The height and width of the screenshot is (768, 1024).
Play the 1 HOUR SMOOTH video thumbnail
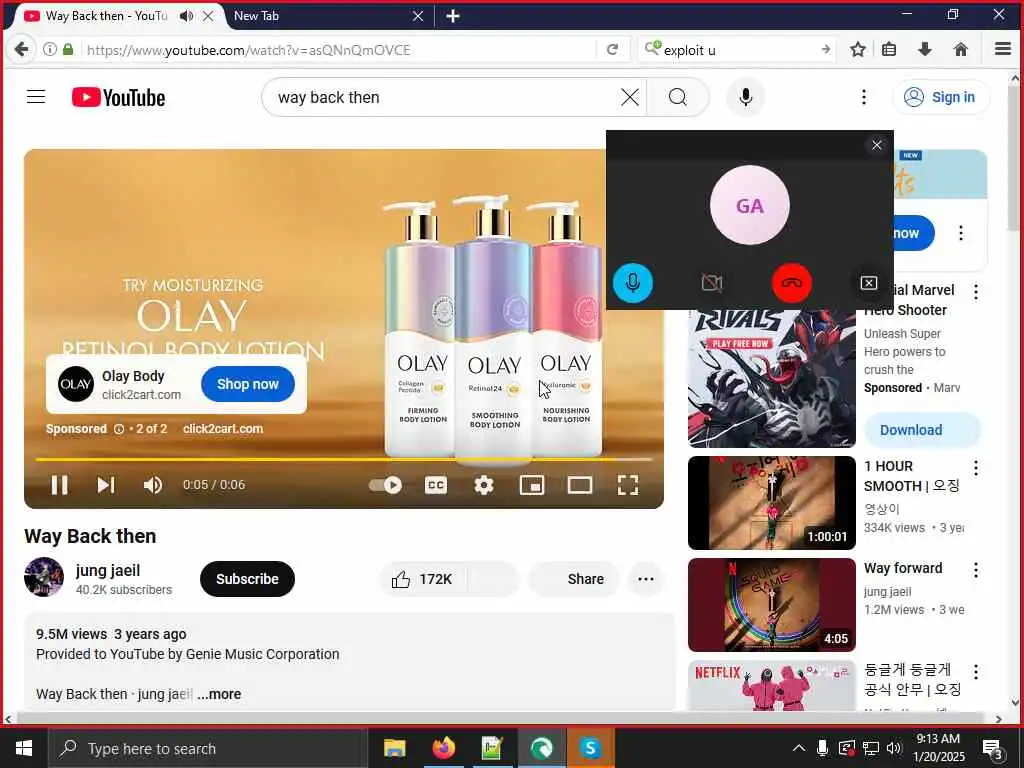click(771, 503)
